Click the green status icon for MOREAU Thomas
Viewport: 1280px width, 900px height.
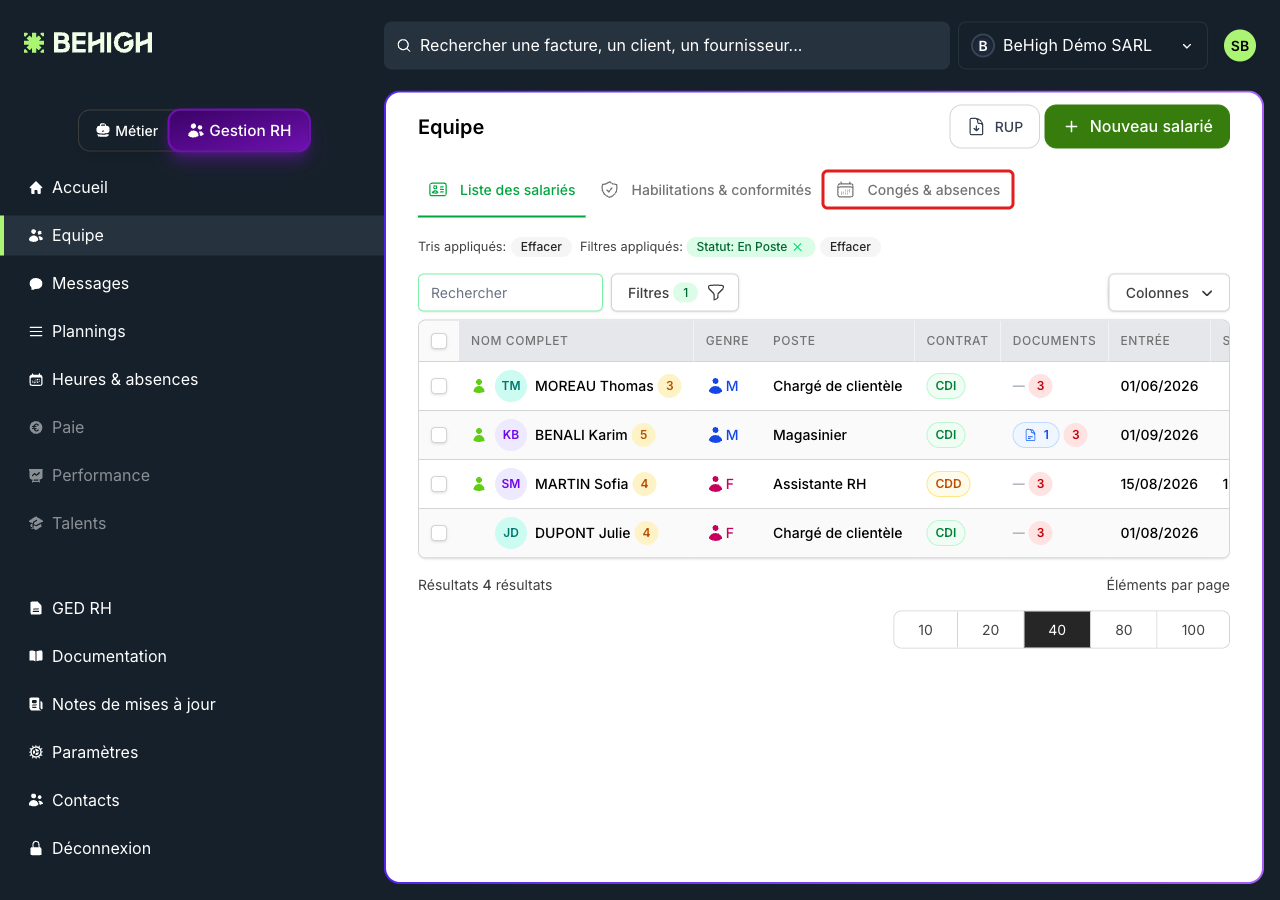[x=479, y=386]
